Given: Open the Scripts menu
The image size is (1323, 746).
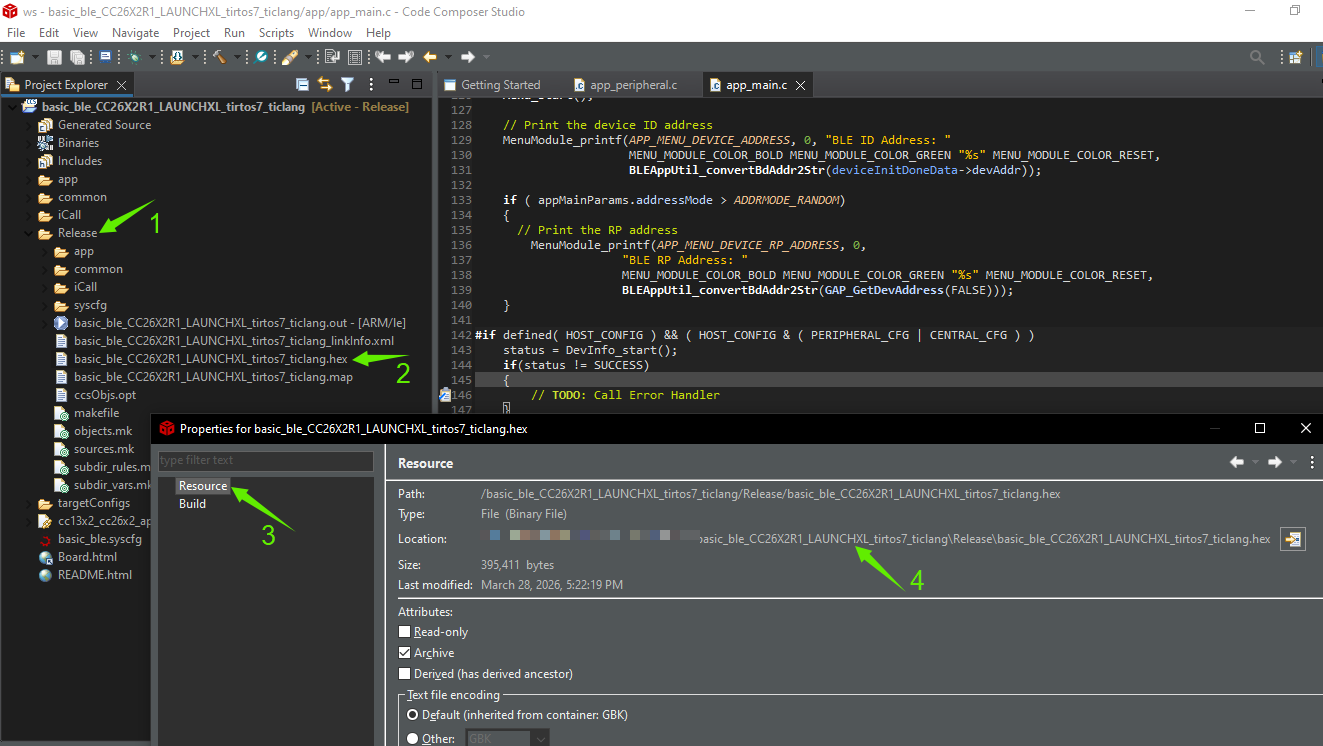Looking at the screenshot, I should pyautogui.click(x=276, y=33).
